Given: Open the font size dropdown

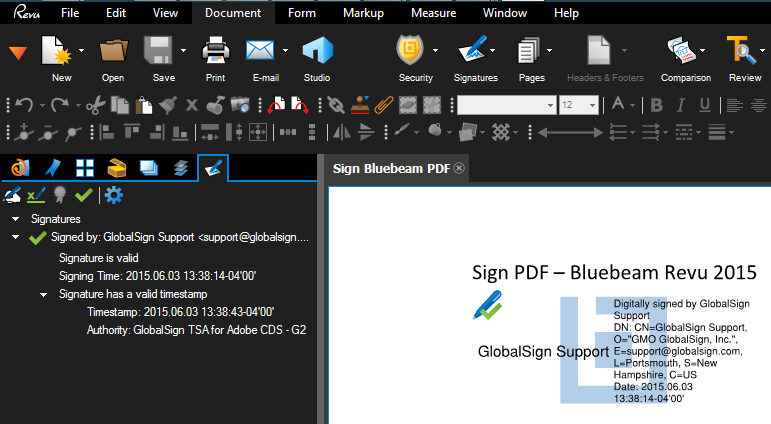Looking at the screenshot, I should [592, 105].
